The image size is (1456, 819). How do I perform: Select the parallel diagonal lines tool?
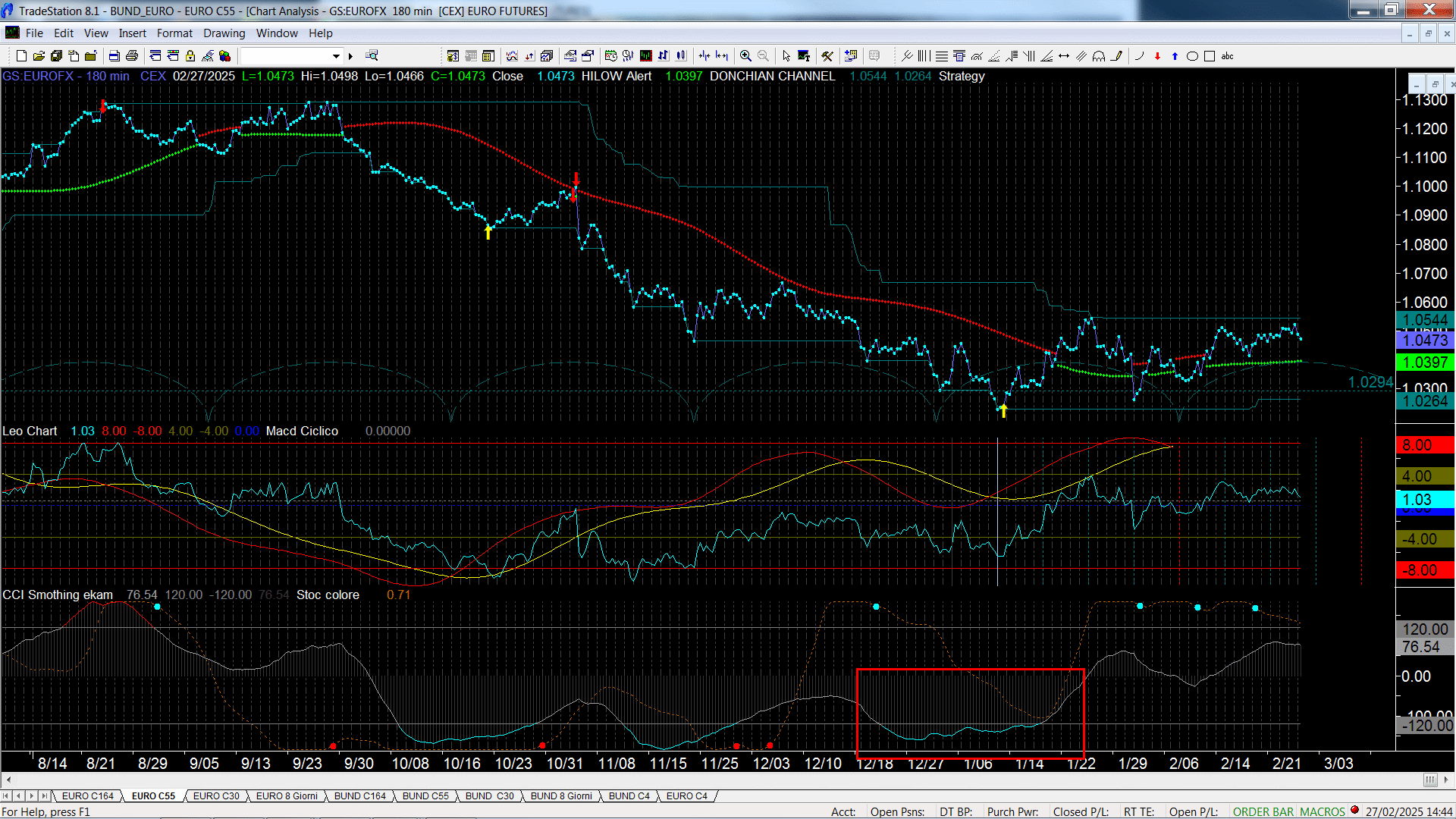click(x=1081, y=55)
